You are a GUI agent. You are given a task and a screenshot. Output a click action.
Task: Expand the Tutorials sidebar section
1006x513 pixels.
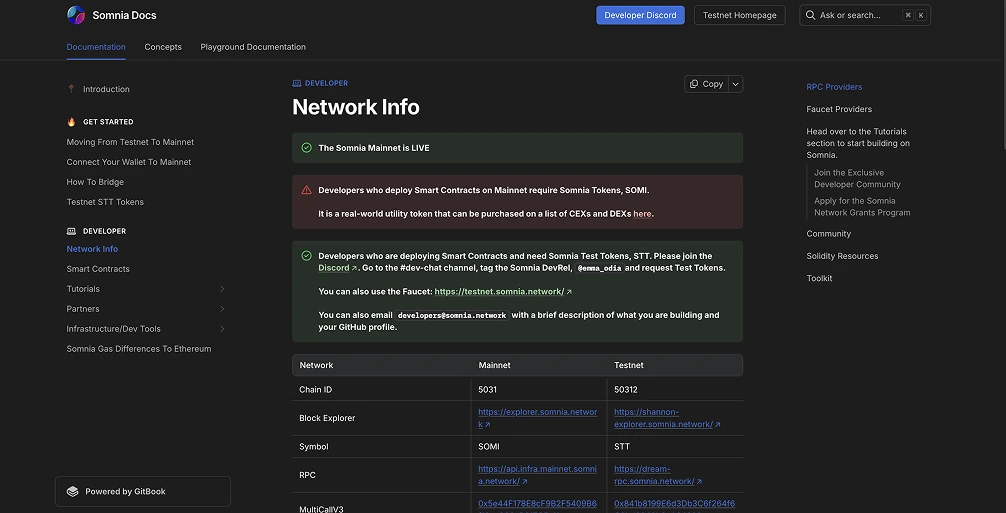coord(222,289)
